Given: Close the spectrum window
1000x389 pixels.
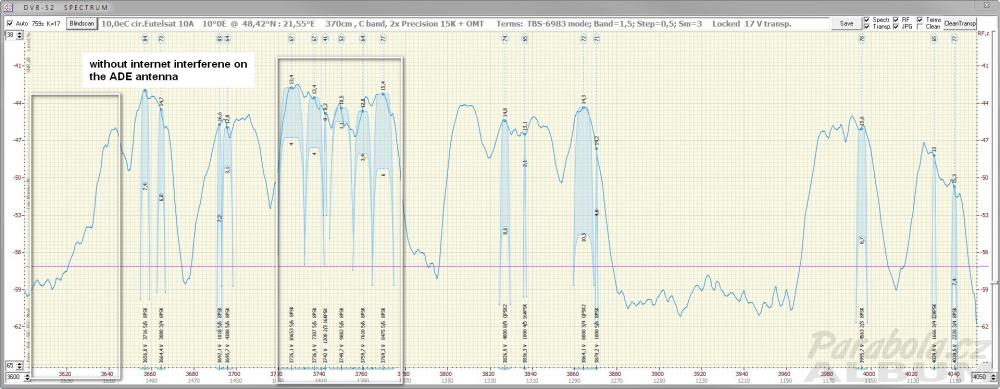Looking at the screenshot, I should pyautogui.click(x=987, y=5).
